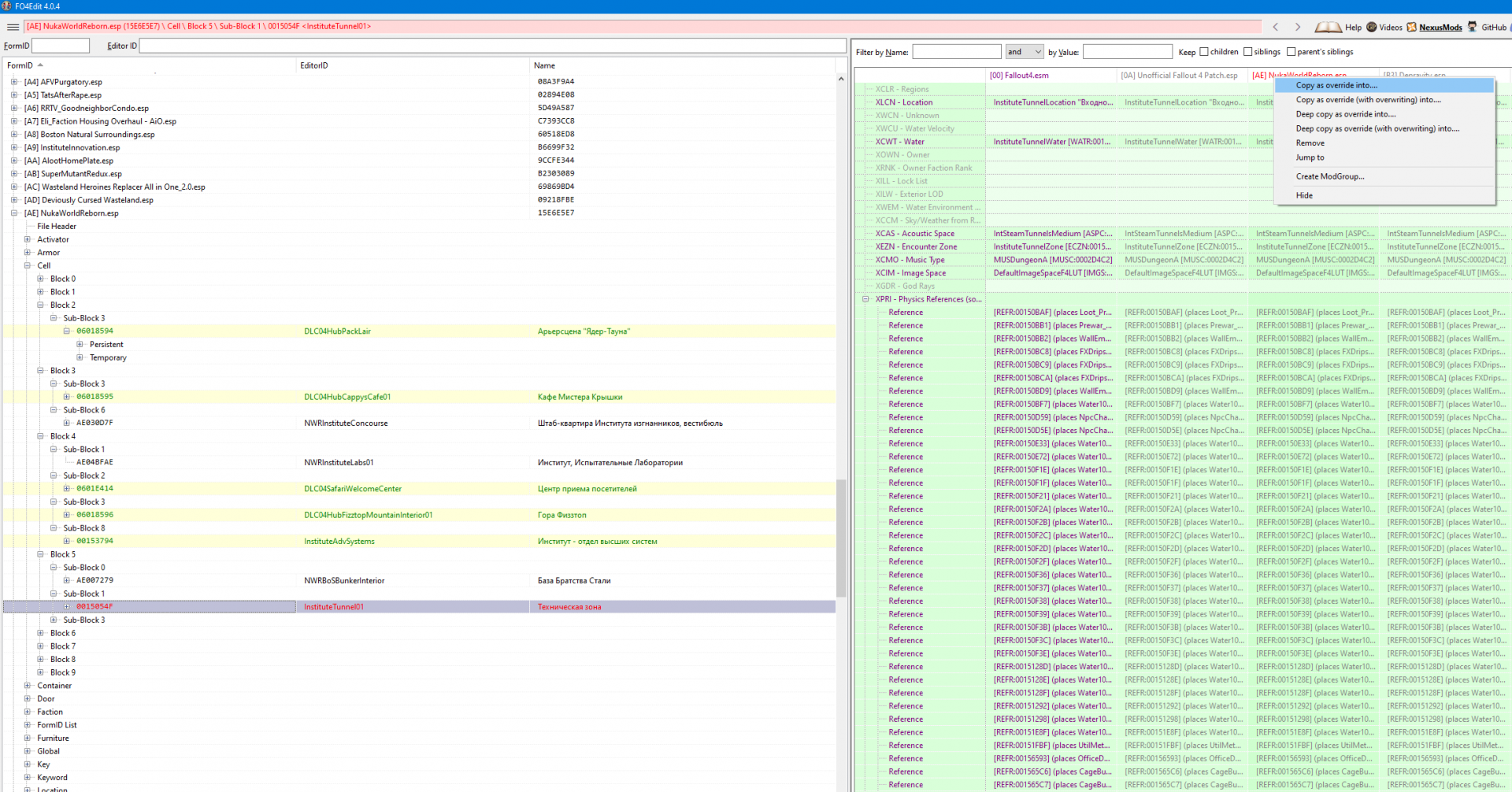Click the forward navigation arrow

(1298, 27)
